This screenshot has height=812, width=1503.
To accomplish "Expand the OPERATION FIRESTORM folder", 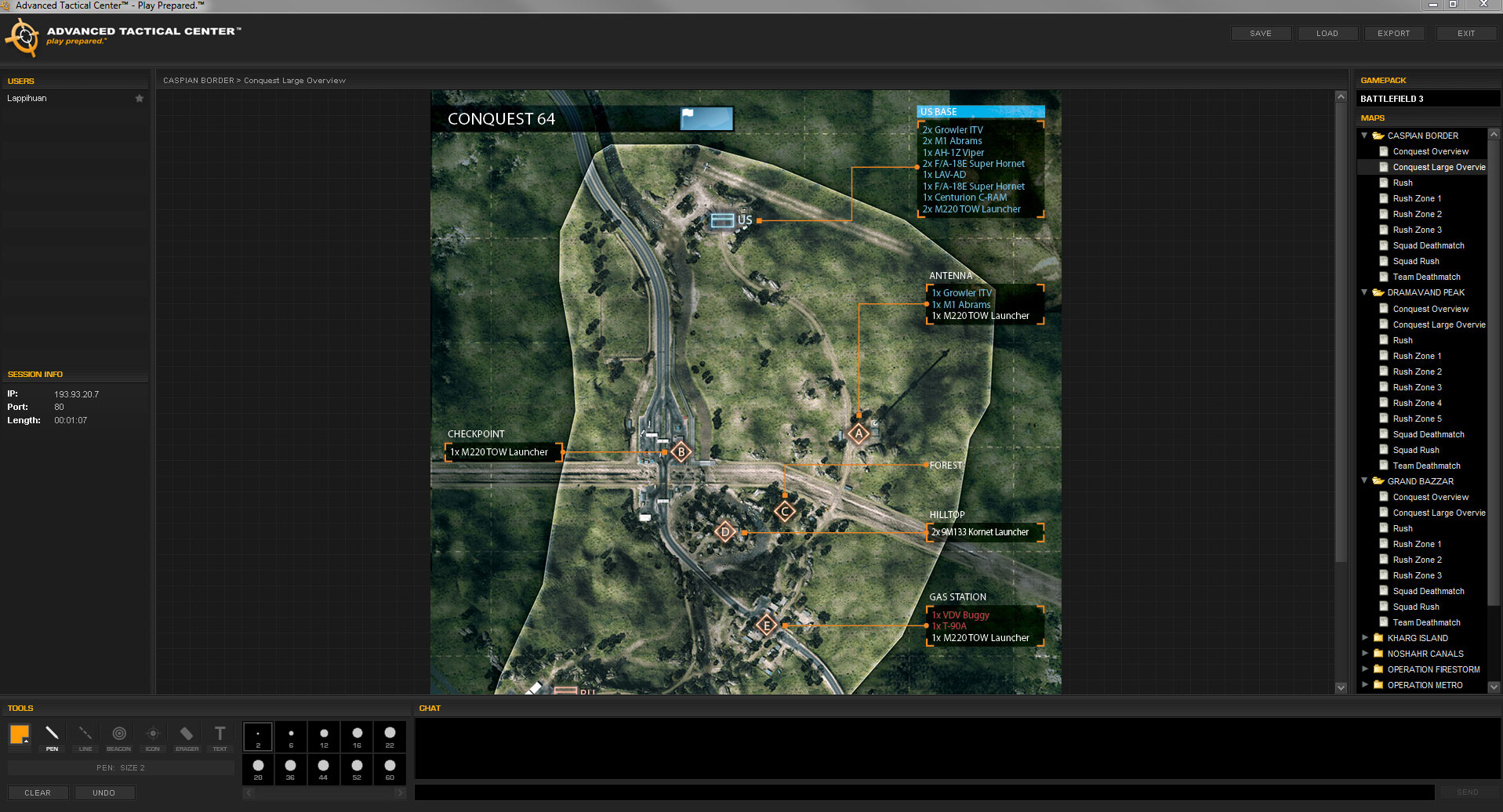I will [x=1364, y=669].
